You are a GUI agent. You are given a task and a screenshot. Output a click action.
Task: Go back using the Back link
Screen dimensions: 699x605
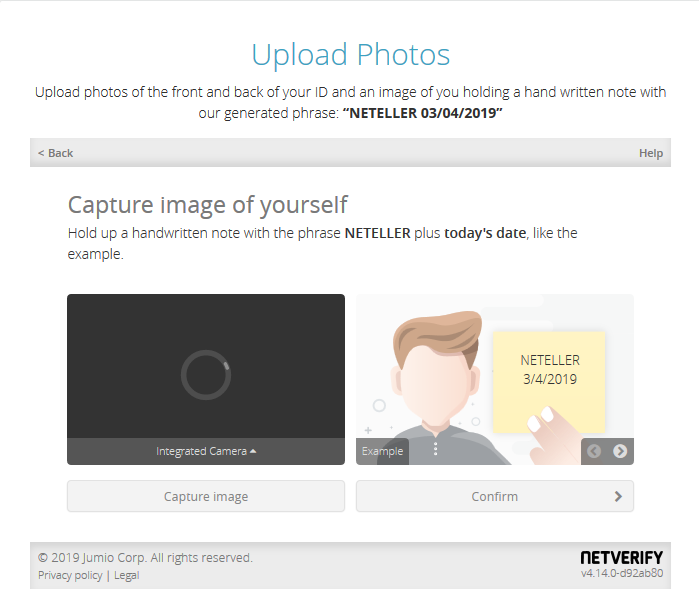point(55,153)
